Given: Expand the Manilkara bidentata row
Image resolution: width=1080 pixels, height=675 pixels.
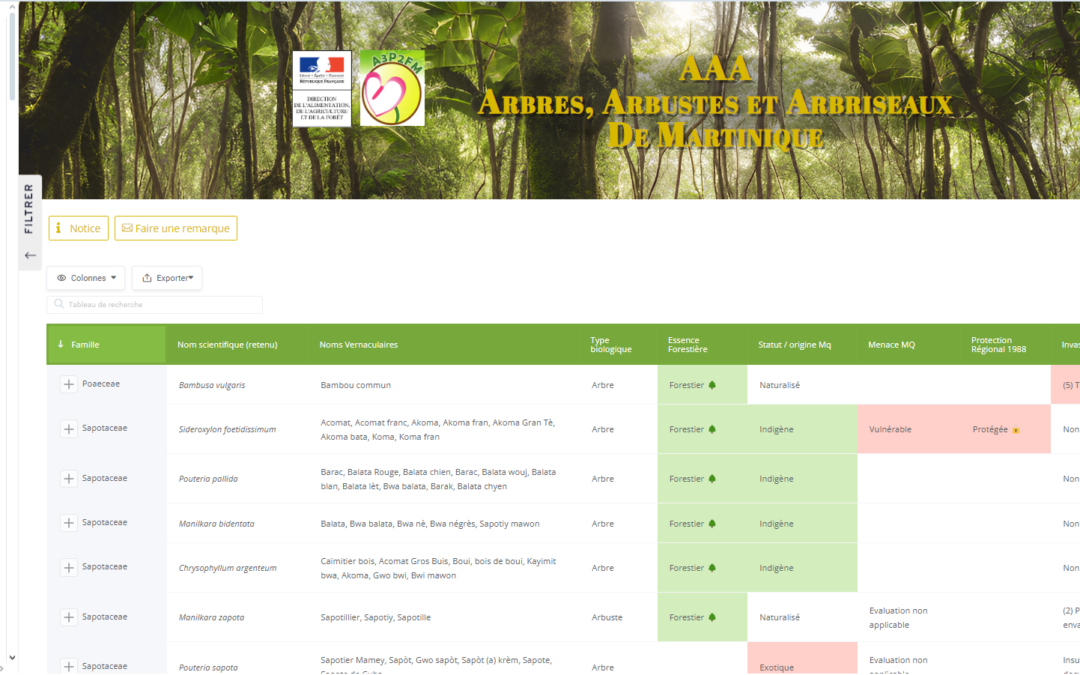Looking at the screenshot, I should point(68,523).
